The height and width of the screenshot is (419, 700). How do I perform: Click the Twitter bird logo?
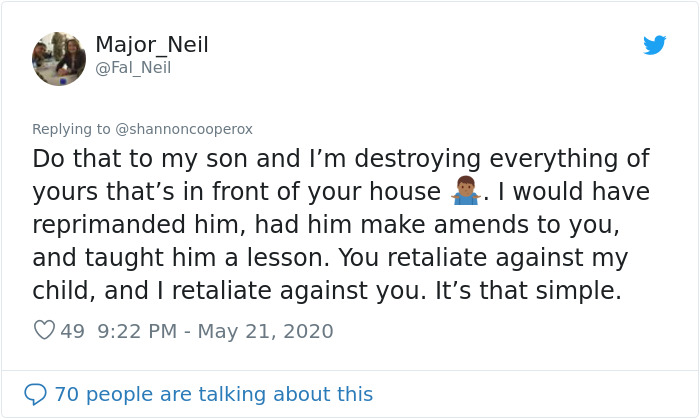pos(654,46)
